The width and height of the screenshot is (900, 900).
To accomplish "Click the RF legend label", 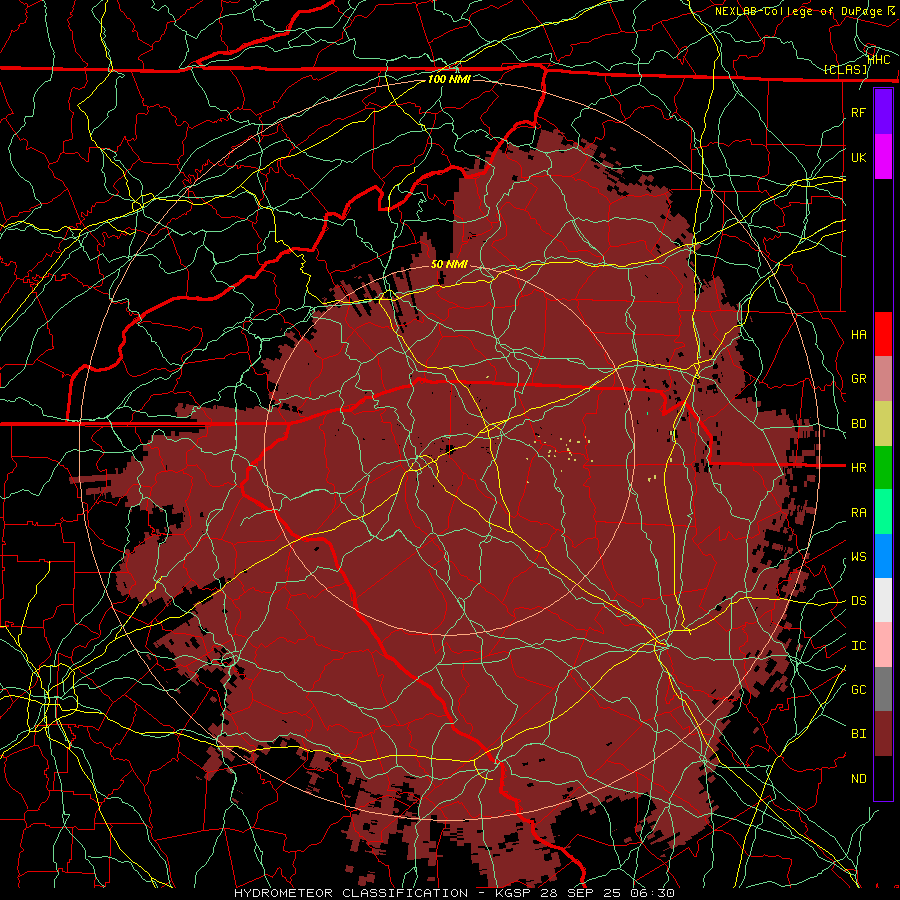I will pos(858,112).
